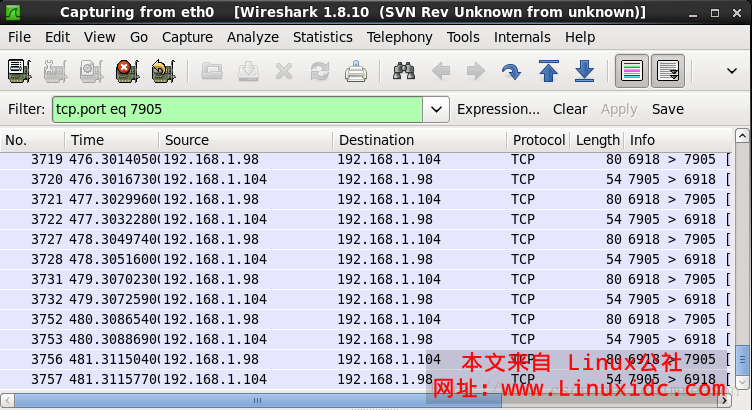Click the print packets icon
The height and width of the screenshot is (410, 752).
coord(356,71)
